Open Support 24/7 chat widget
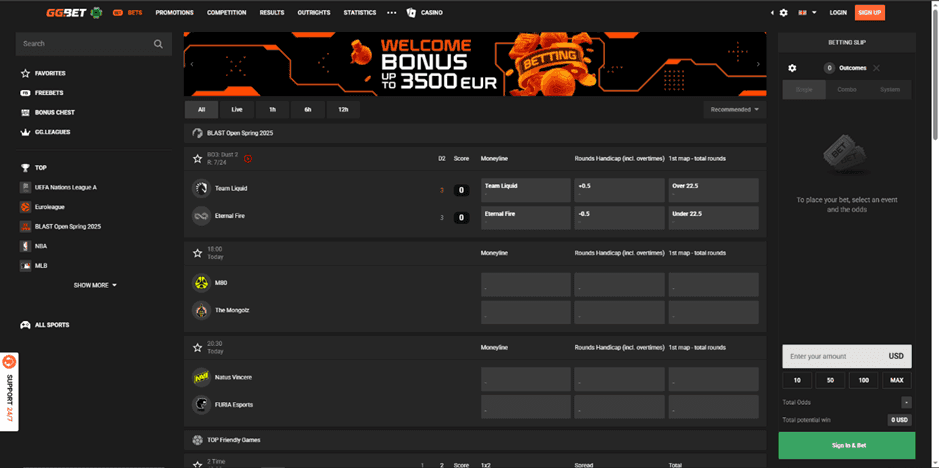 click(x=9, y=390)
